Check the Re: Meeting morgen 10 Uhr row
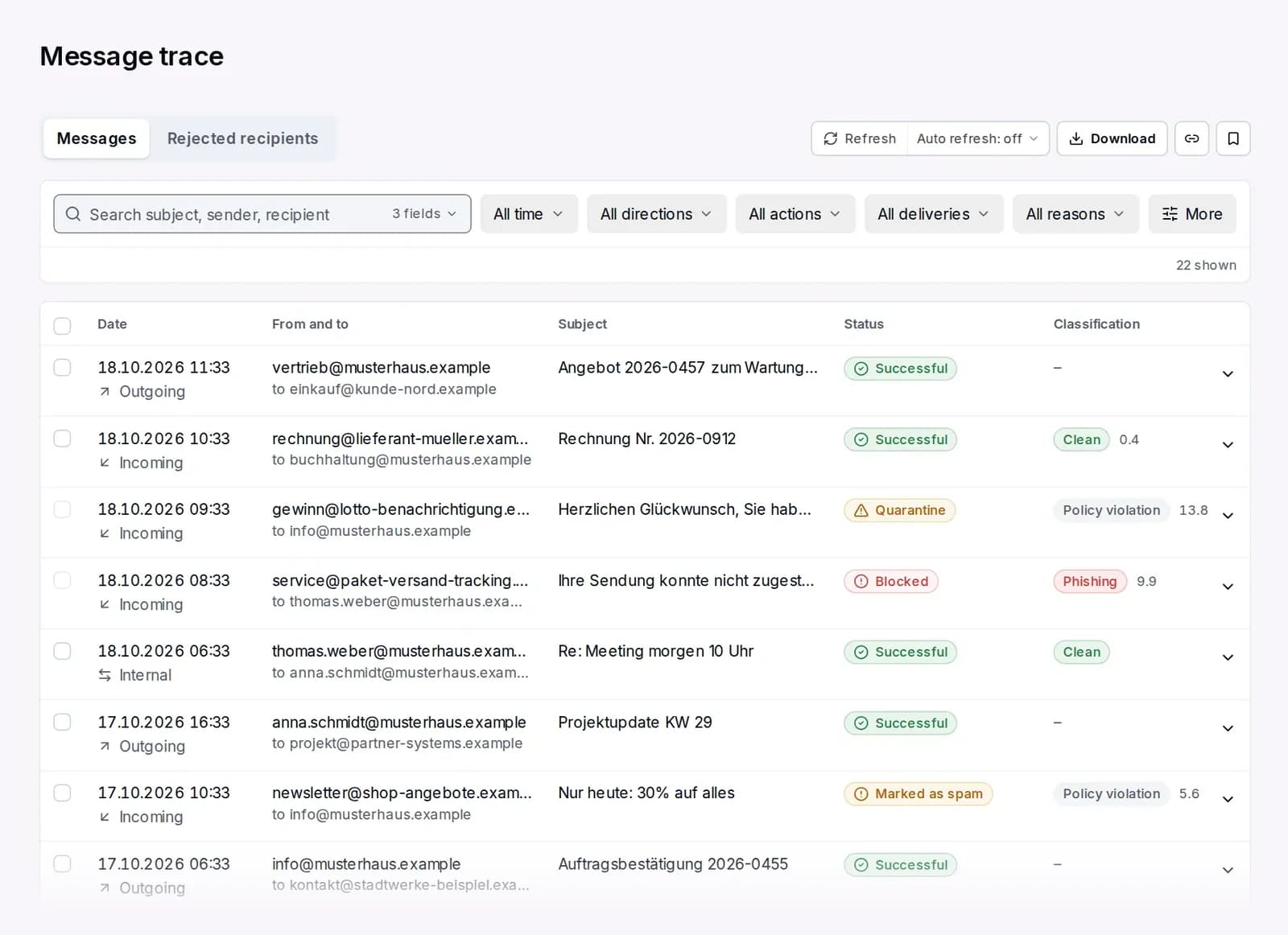The width and height of the screenshot is (1288, 935). click(62, 651)
